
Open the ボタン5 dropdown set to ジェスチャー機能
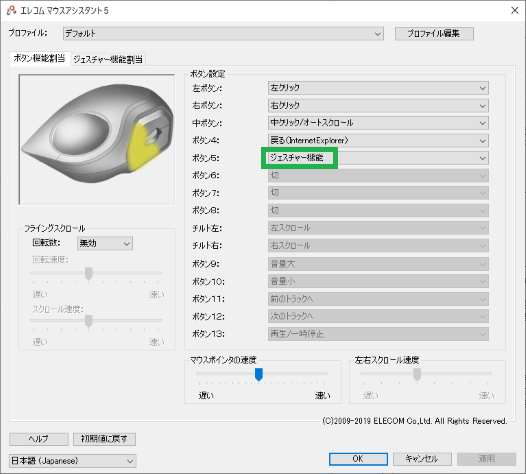click(378, 158)
